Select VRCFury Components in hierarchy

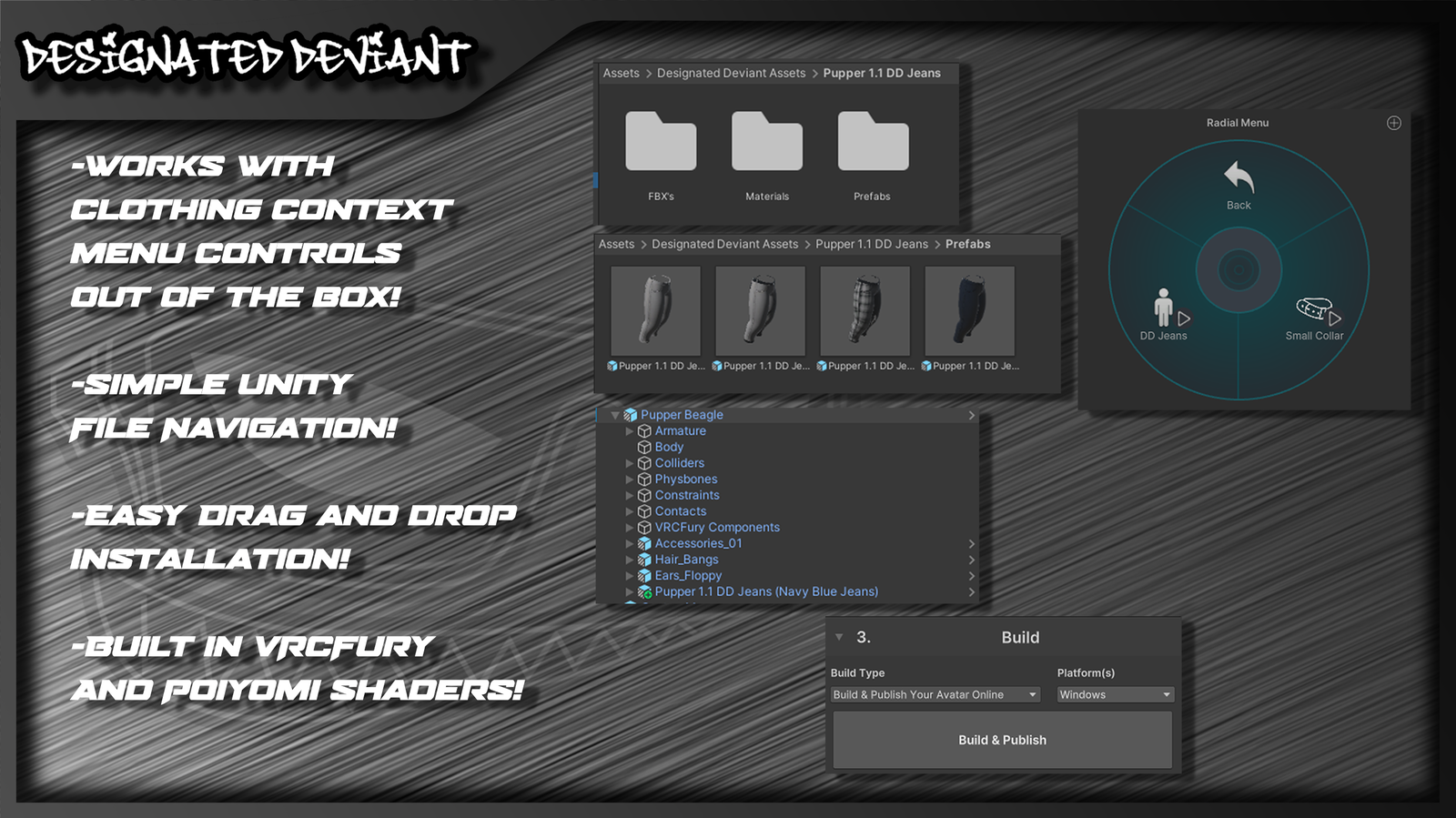pyautogui.click(x=717, y=528)
